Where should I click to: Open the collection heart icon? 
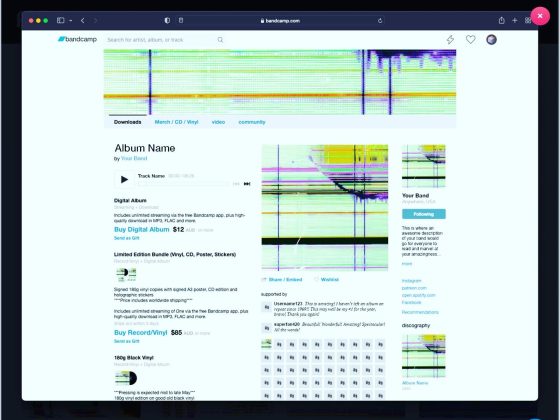[471, 40]
